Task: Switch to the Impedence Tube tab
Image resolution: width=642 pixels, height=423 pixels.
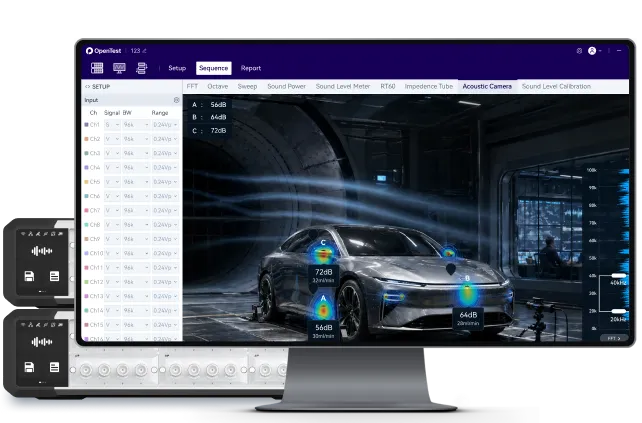Action: point(429,86)
